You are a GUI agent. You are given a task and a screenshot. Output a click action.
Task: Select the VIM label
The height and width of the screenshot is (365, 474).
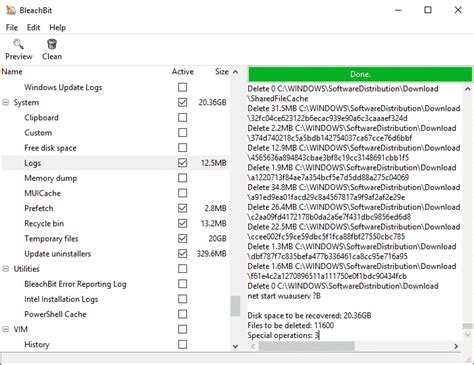20,329
